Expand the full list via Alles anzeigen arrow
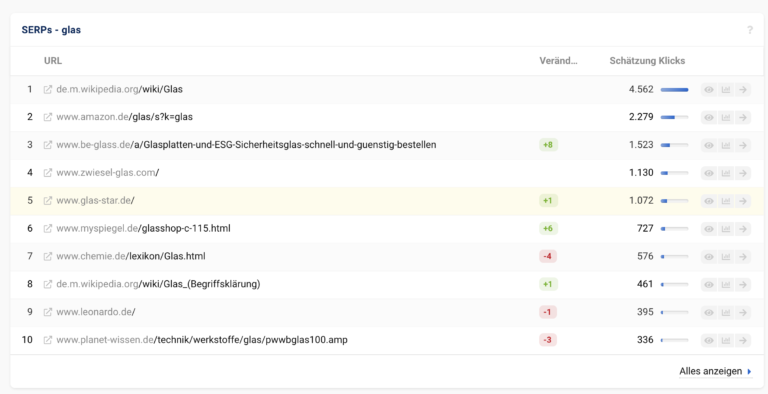 (x=749, y=372)
